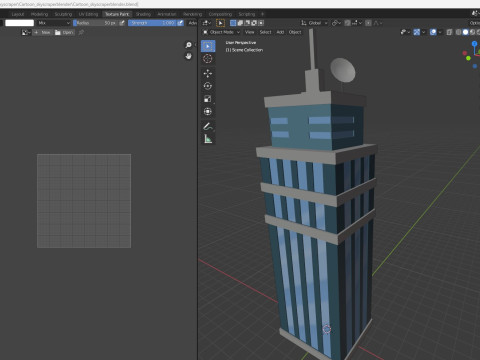Switch to the UV Editing workspace tab
Image resolution: width=480 pixels, height=360 pixels.
coord(88,14)
